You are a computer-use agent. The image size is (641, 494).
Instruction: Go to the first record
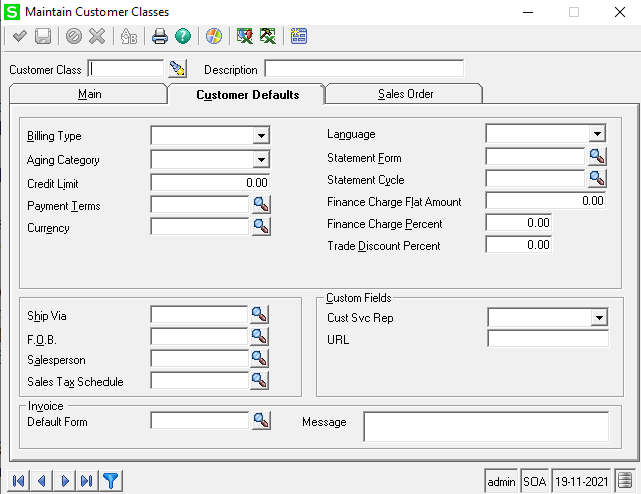tap(18, 481)
